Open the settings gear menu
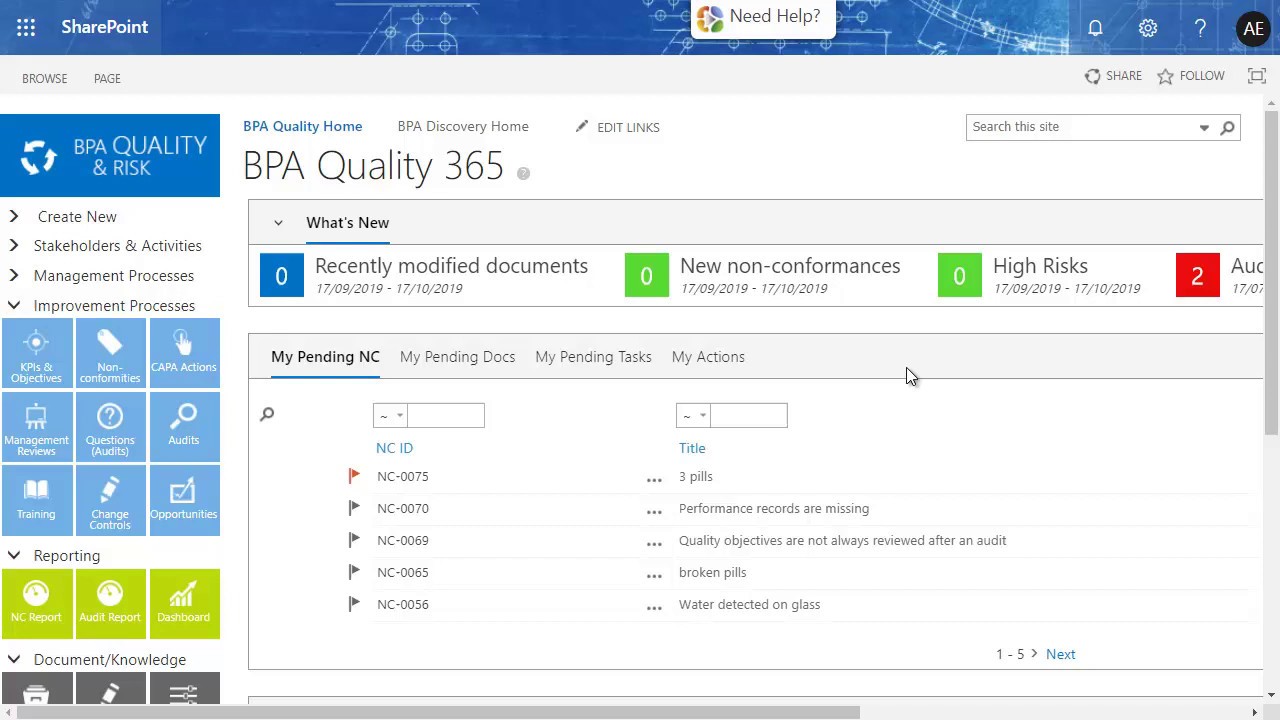The height and width of the screenshot is (720, 1280). 1148,28
